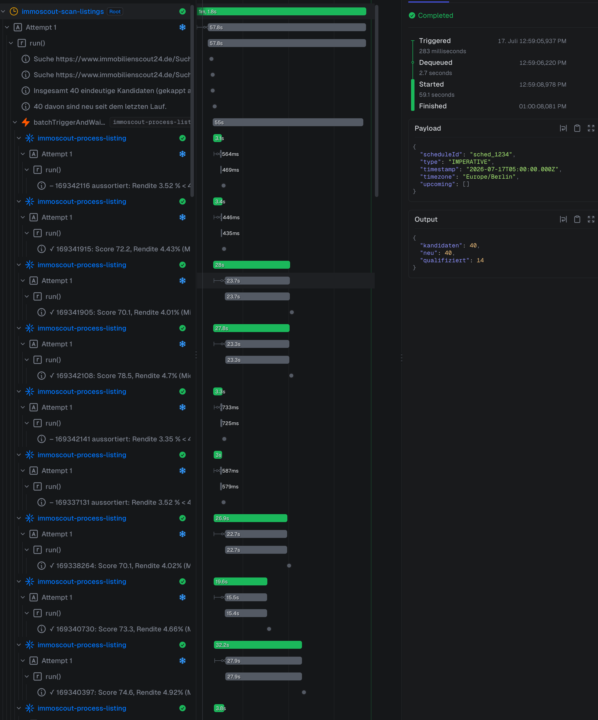Select the '40 davon sind neu seit dem letzten Lauf' row
The height and width of the screenshot is (720, 598).
[96, 107]
